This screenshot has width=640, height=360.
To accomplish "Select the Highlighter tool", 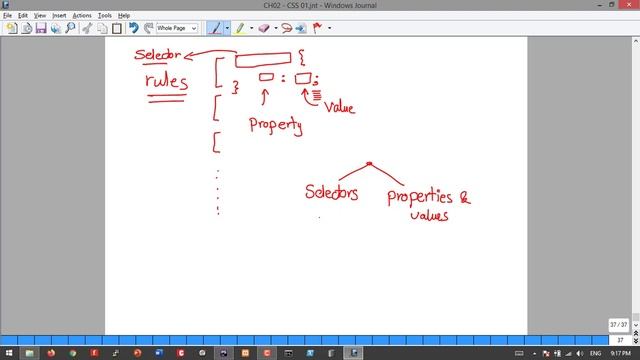I will pyautogui.click(x=240, y=28).
